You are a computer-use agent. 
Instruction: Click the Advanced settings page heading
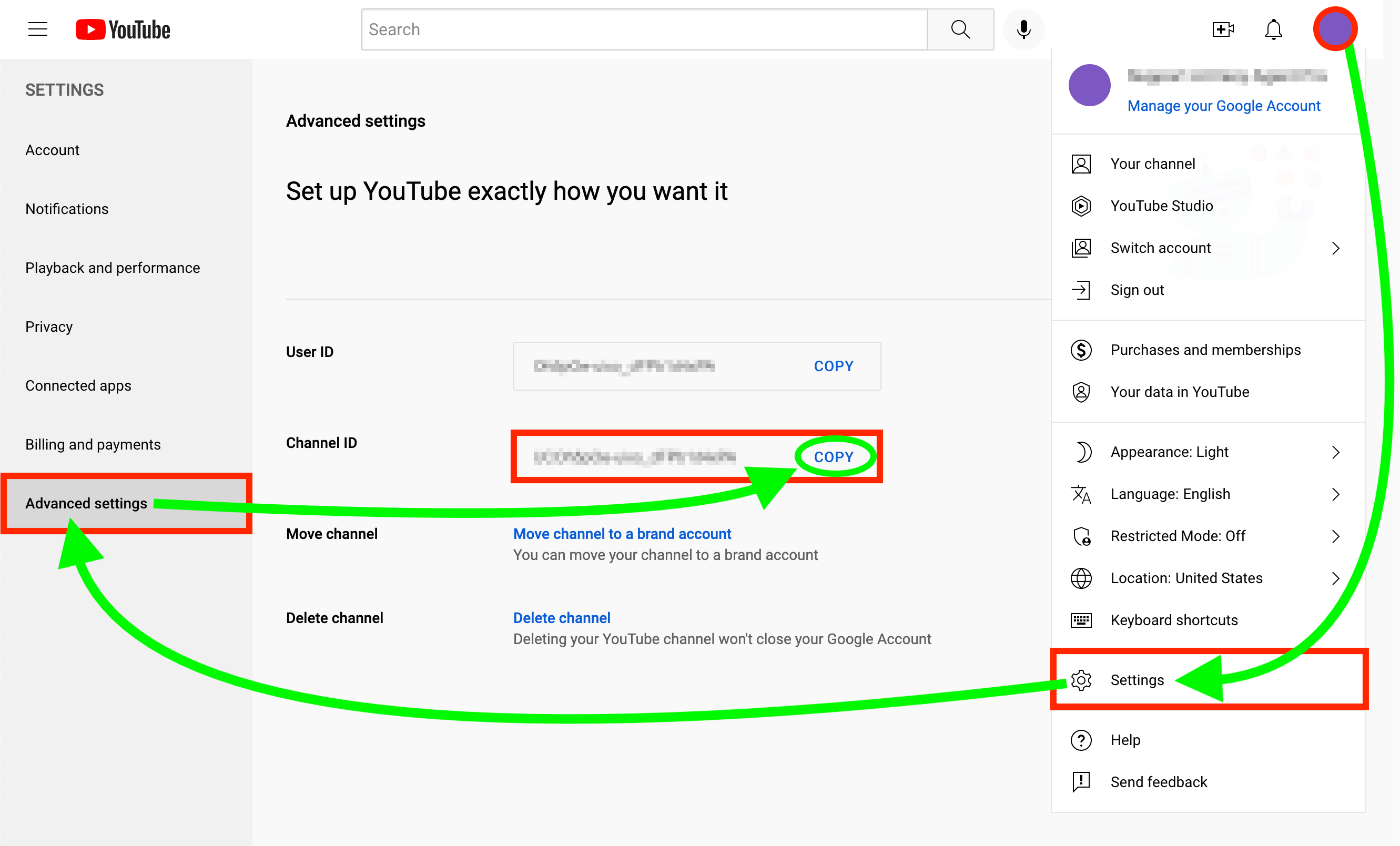355,121
